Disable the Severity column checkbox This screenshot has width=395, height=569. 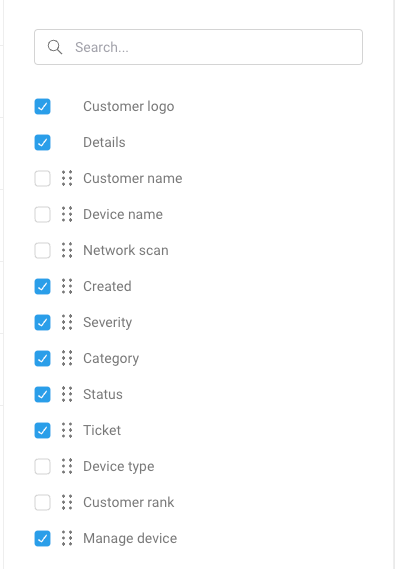[42, 322]
